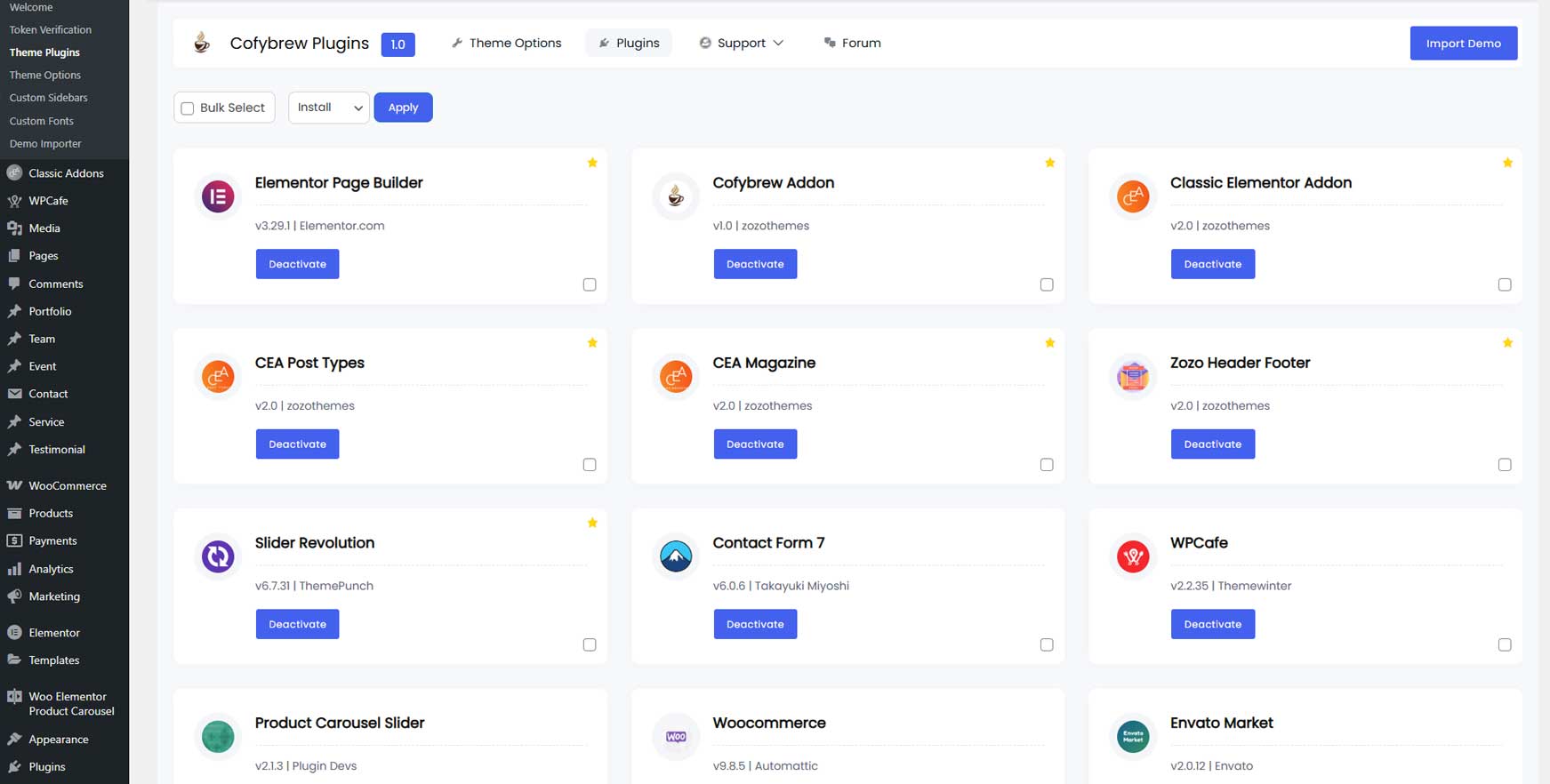Click the Products sidebar icon
The width and height of the screenshot is (1550, 784).
(x=14, y=513)
